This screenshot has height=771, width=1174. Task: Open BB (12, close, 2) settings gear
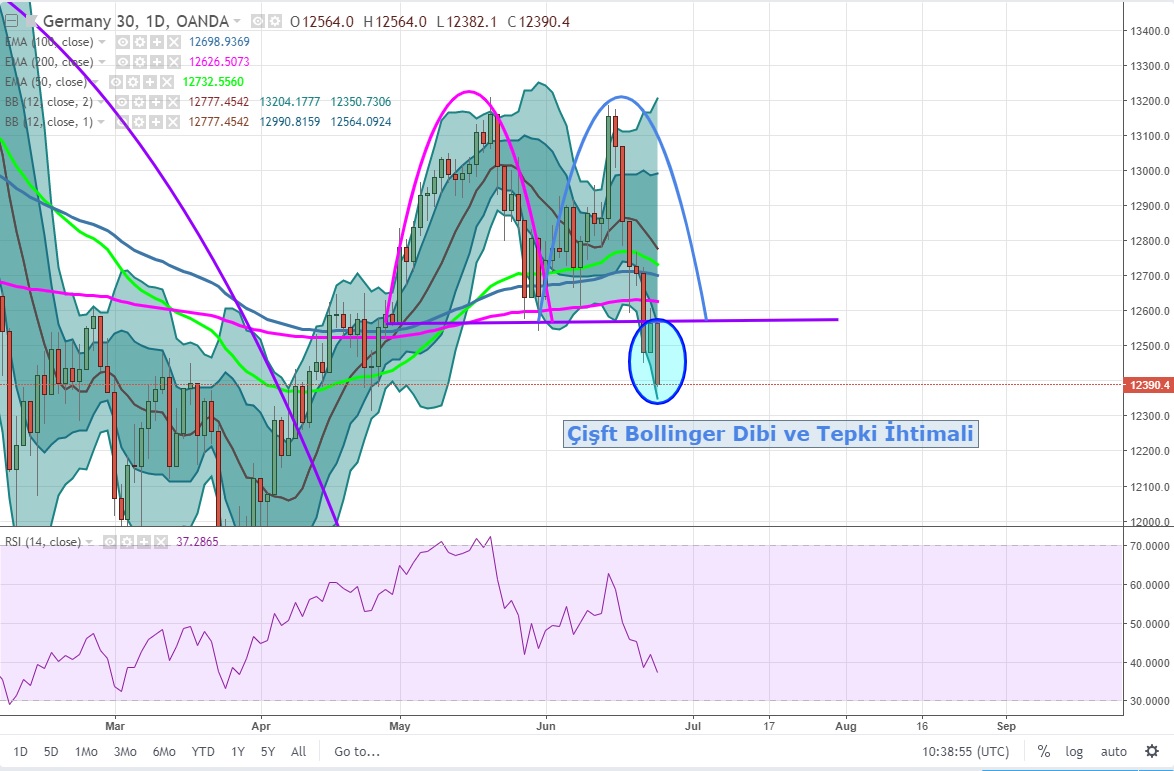[141, 102]
